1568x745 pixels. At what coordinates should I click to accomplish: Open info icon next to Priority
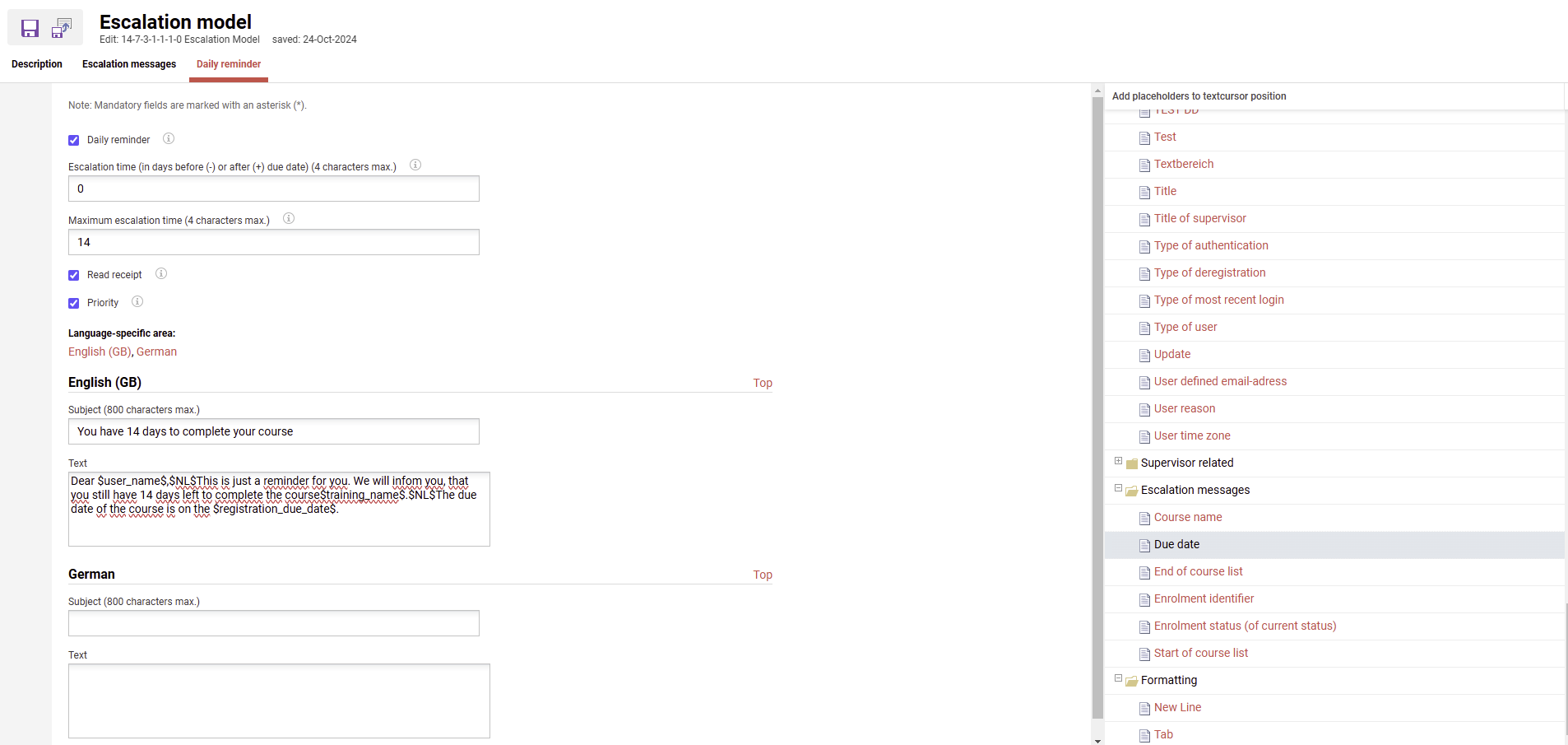(137, 301)
